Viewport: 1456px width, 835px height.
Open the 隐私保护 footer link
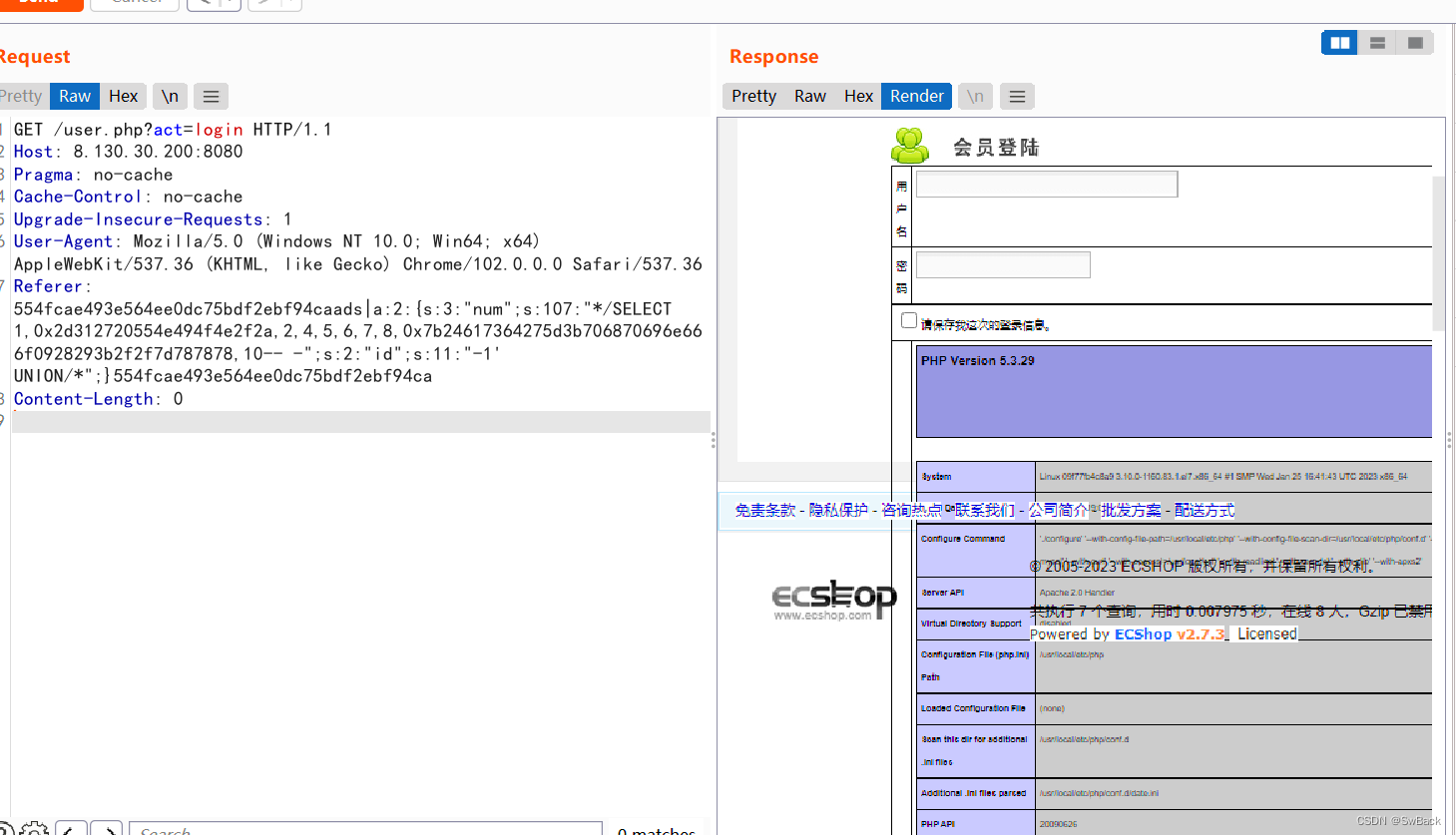tap(838, 510)
